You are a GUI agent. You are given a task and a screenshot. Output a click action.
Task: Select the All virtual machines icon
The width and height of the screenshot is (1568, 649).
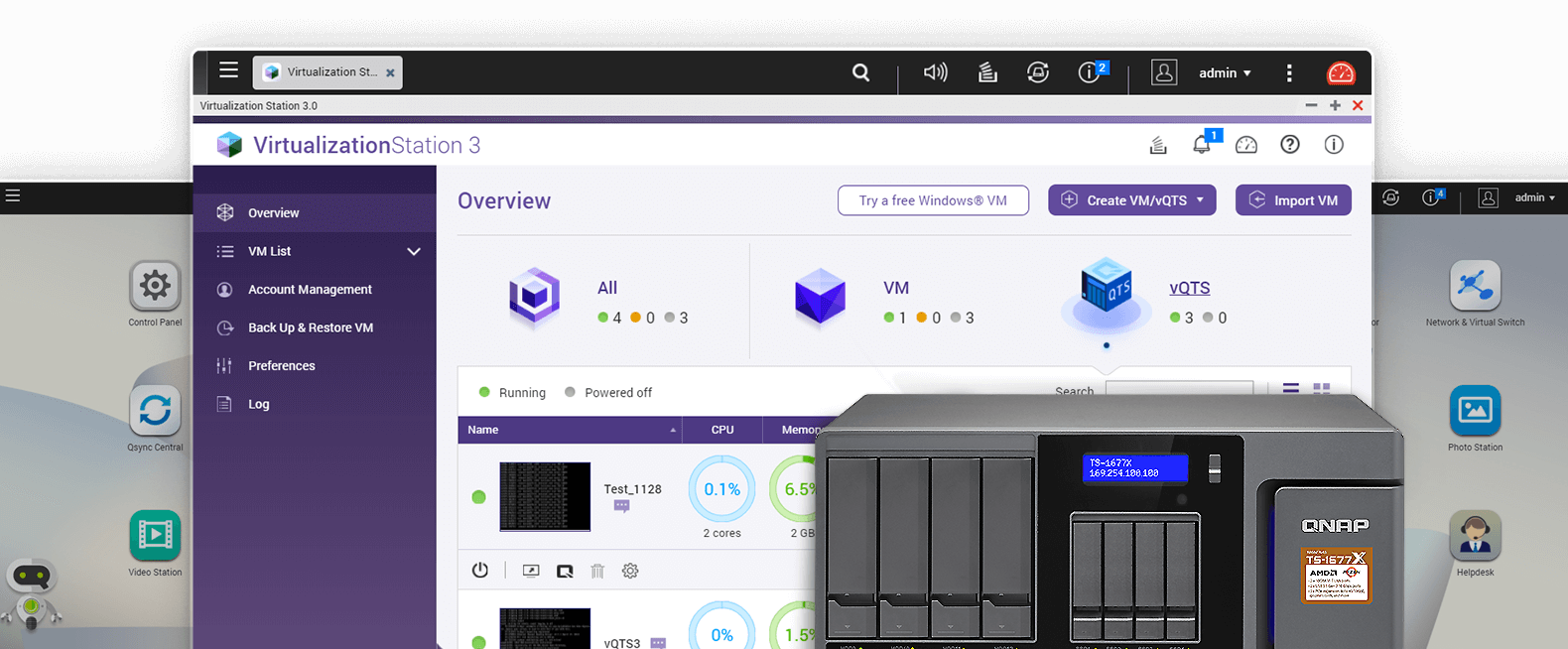point(535,297)
